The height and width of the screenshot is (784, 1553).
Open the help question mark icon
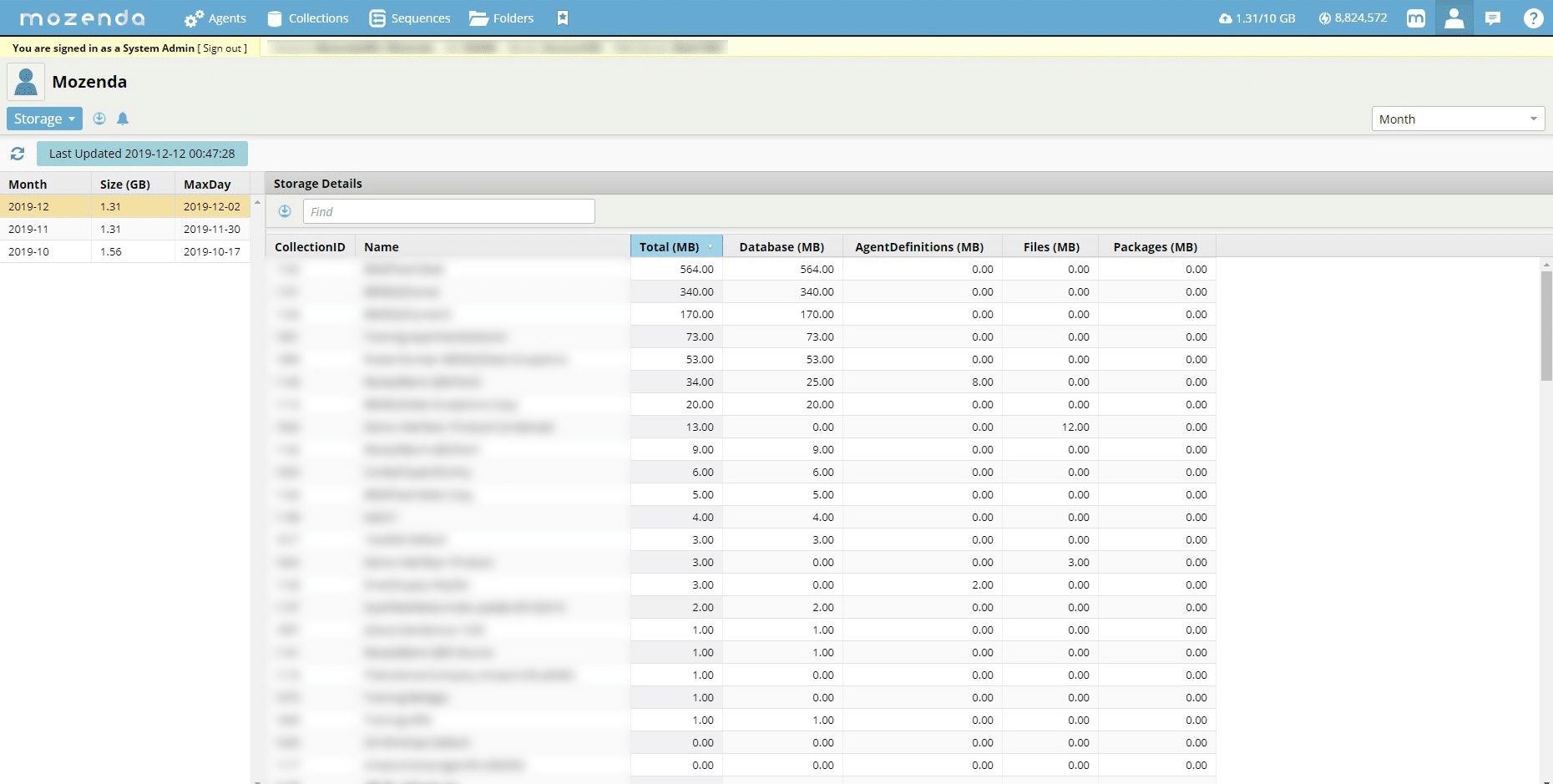coord(1533,18)
